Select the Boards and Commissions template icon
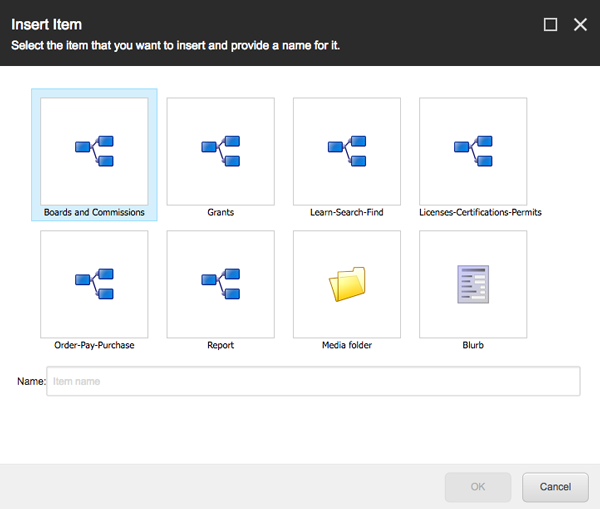The height and width of the screenshot is (509, 600). [94, 151]
